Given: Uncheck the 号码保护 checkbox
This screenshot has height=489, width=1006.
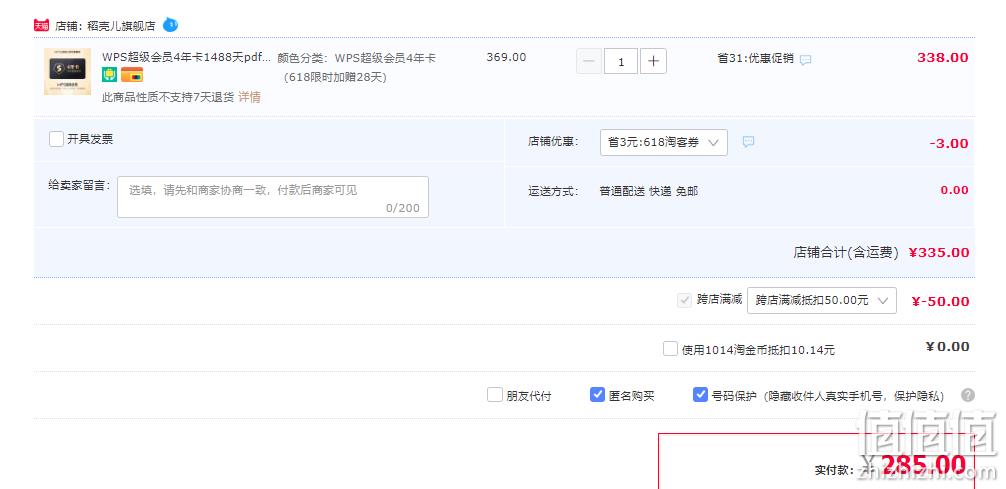Looking at the screenshot, I should (701, 395).
